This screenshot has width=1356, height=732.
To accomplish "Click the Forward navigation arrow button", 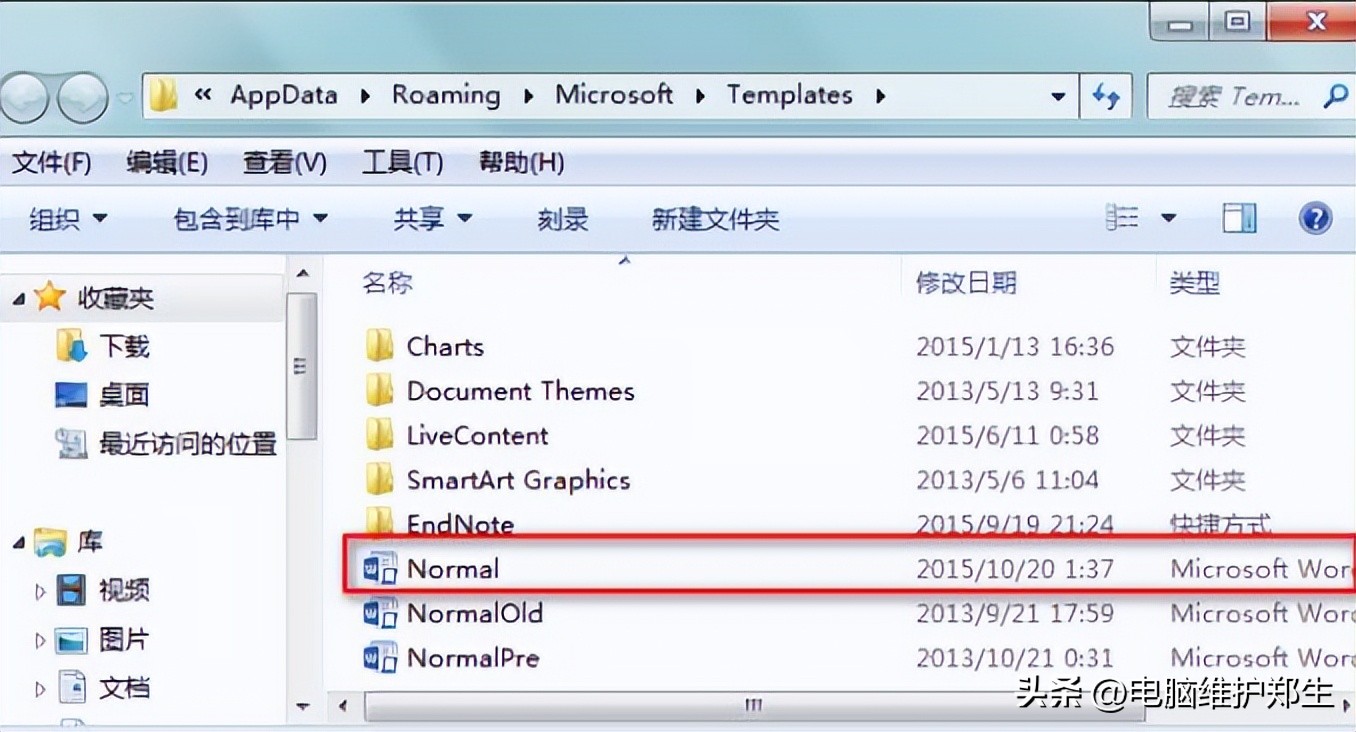I will [82, 98].
